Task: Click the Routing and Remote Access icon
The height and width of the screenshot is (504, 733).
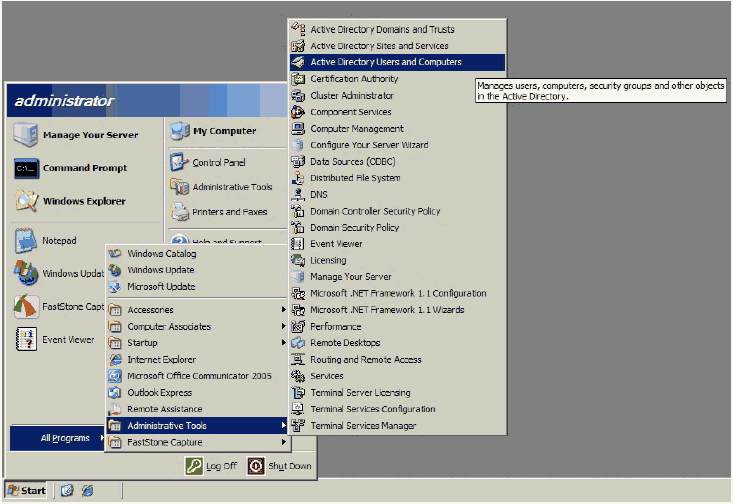Action: click(x=298, y=359)
